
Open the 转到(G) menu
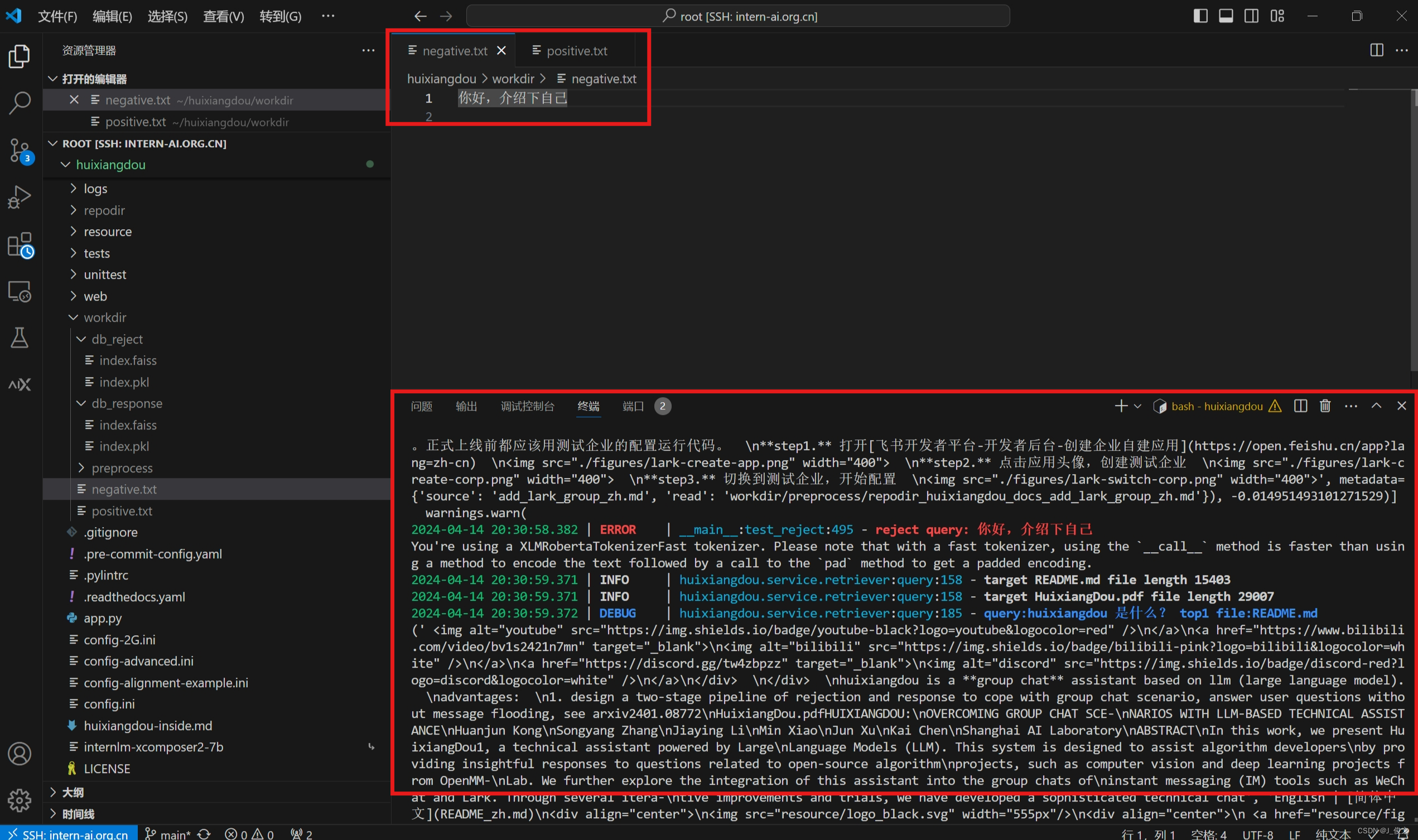(280, 16)
